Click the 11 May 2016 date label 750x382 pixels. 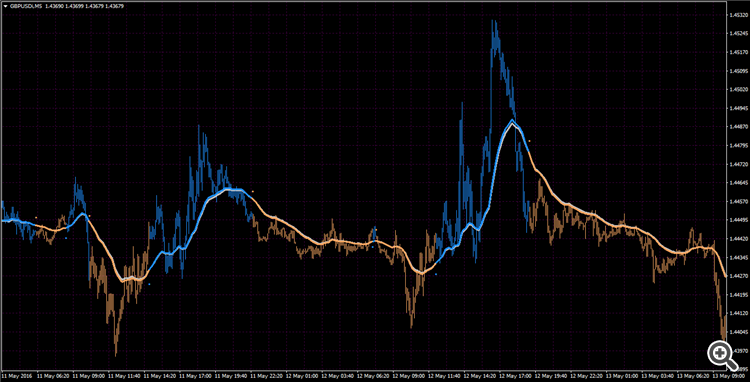(x=17, y=376)
